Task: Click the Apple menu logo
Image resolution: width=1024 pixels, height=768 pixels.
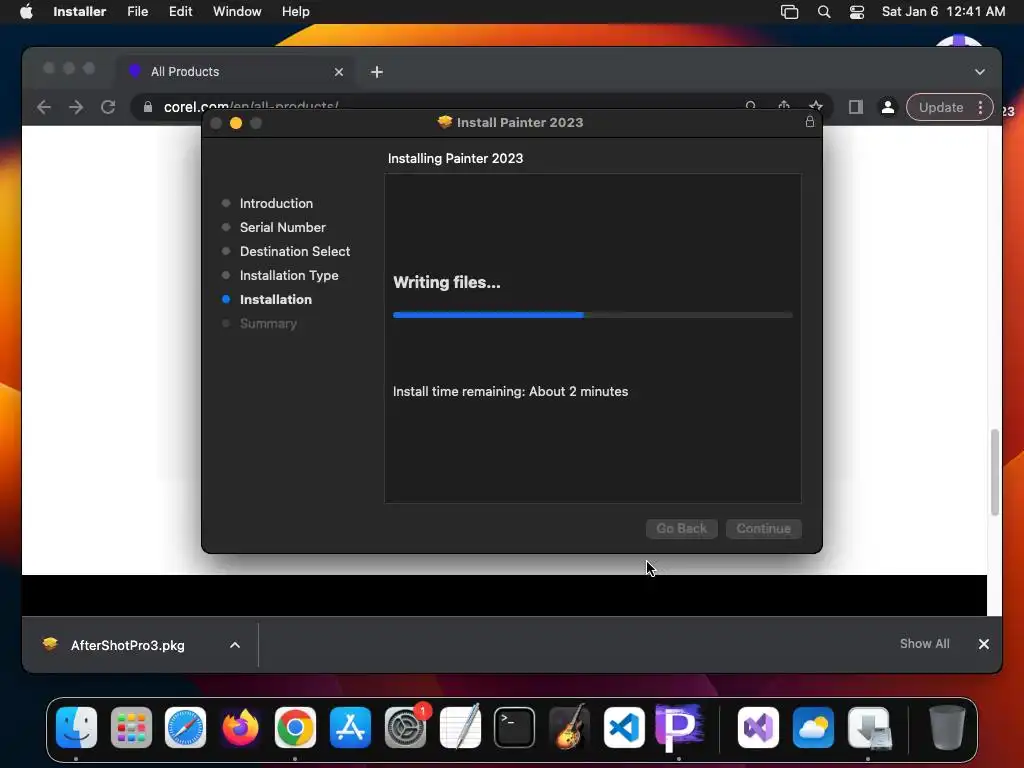Action: (x=26, y=12)
